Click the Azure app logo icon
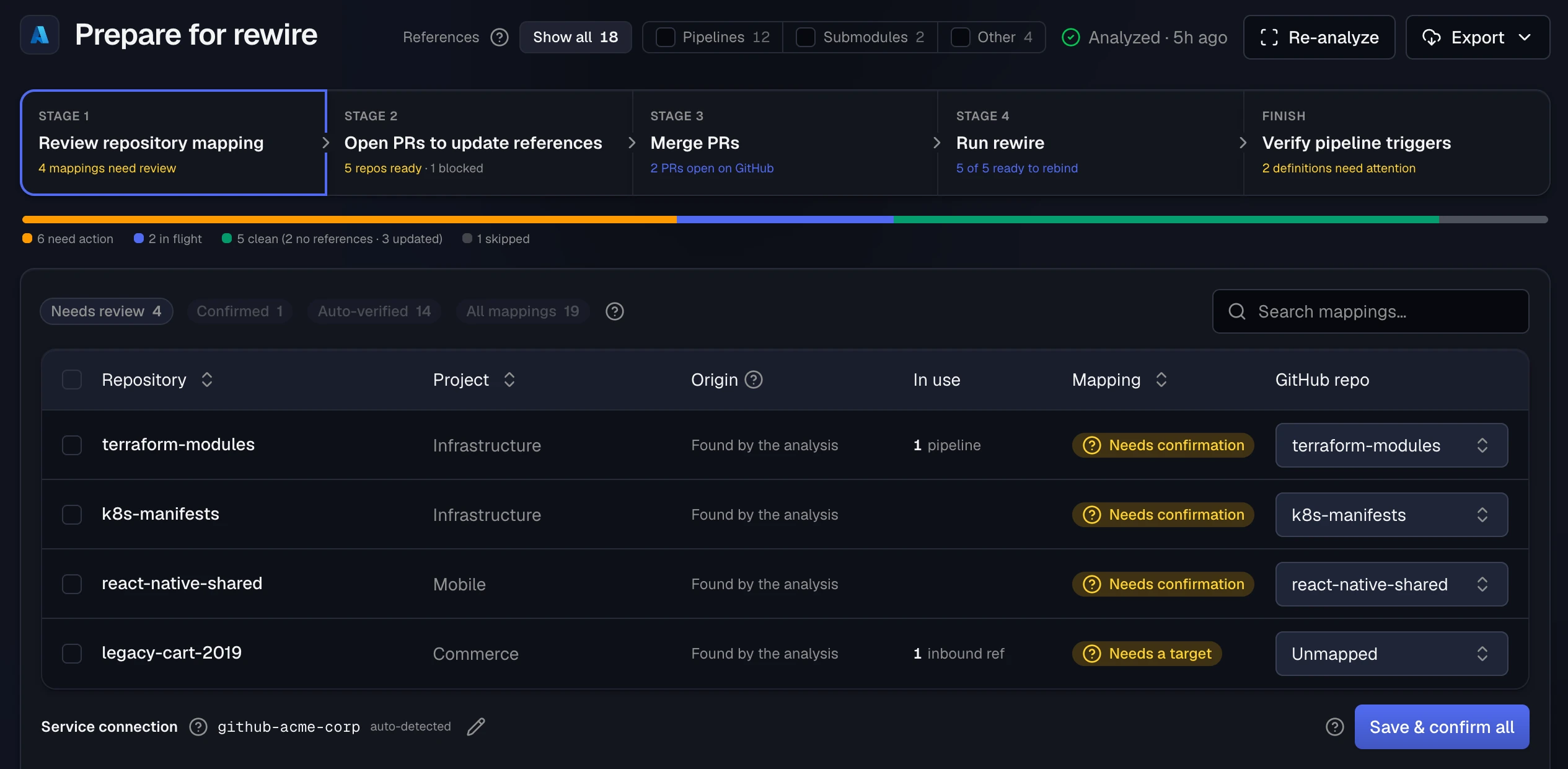 [x=40, y=35]
